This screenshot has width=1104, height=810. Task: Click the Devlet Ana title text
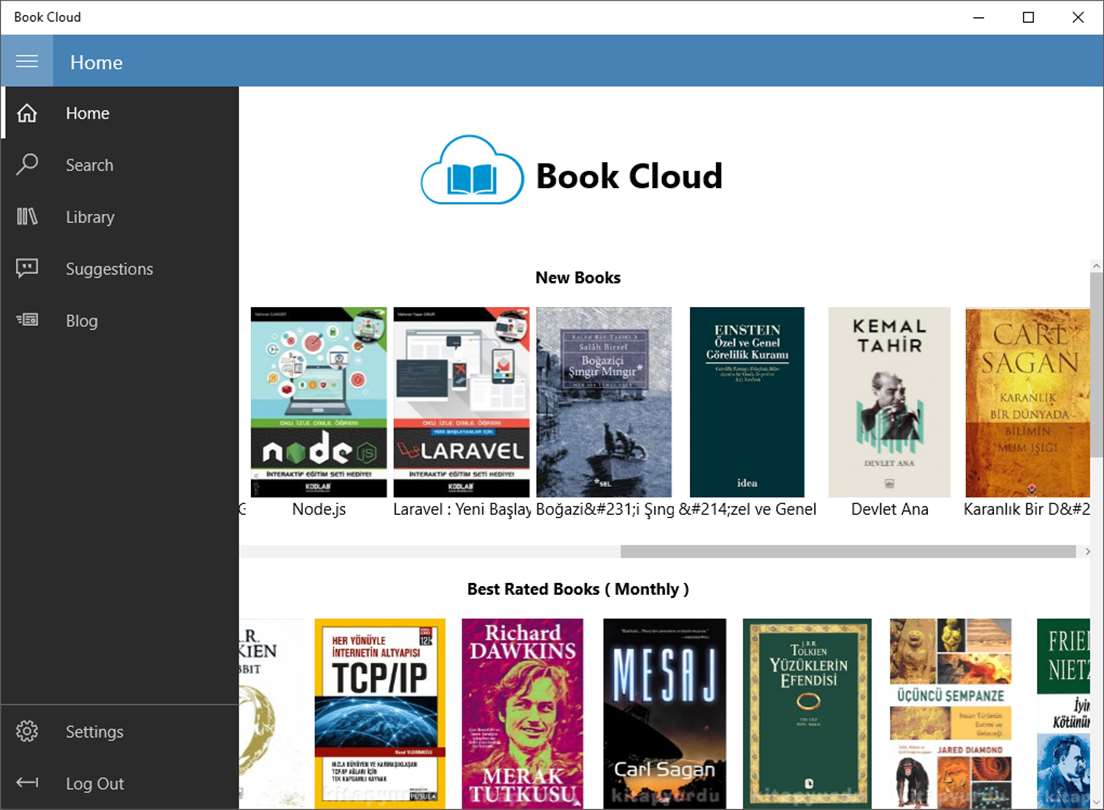pos(889,509)
